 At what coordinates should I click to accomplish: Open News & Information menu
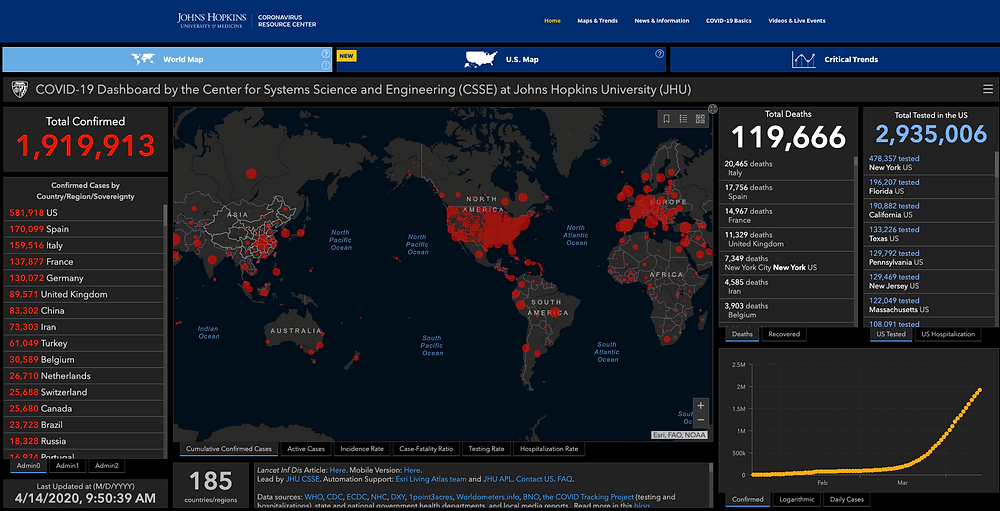(x=661, y=20)
